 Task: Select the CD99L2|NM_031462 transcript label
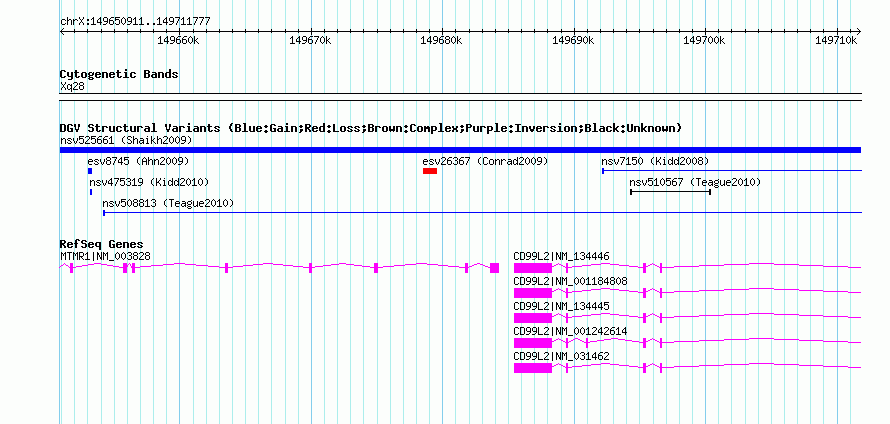pyautogui.click(x=561, y=356)
